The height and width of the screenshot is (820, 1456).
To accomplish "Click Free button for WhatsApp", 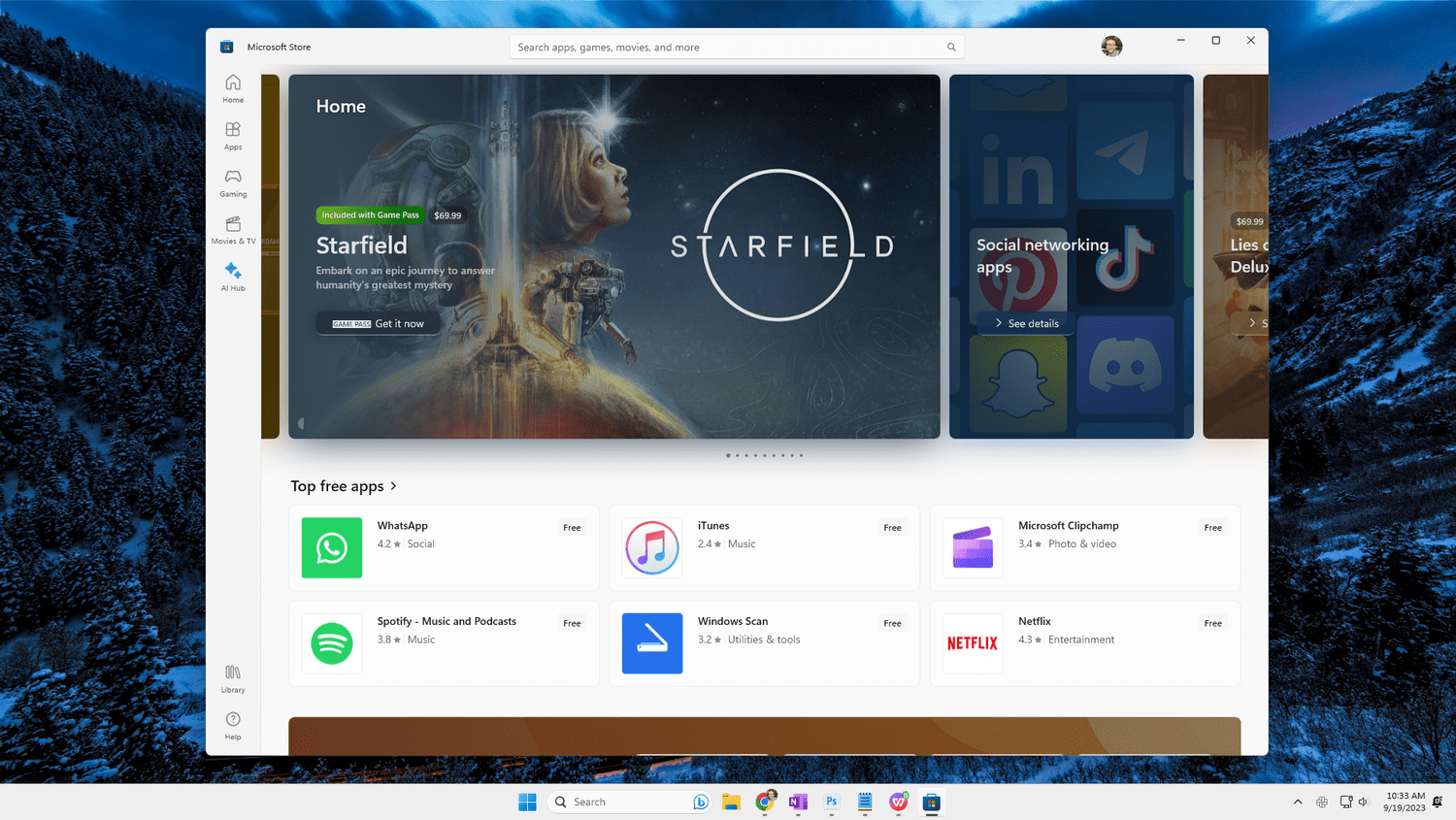I will 572,528.
